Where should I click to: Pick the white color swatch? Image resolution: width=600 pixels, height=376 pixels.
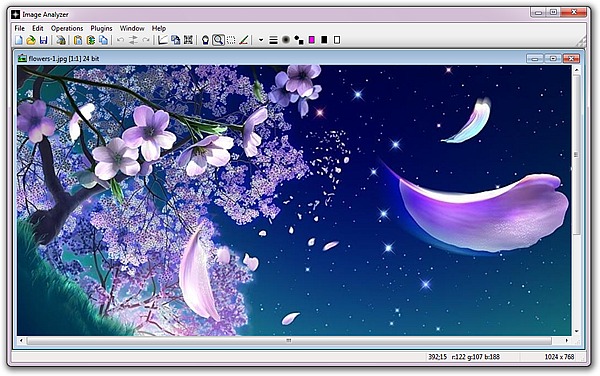tap(337, 40)
